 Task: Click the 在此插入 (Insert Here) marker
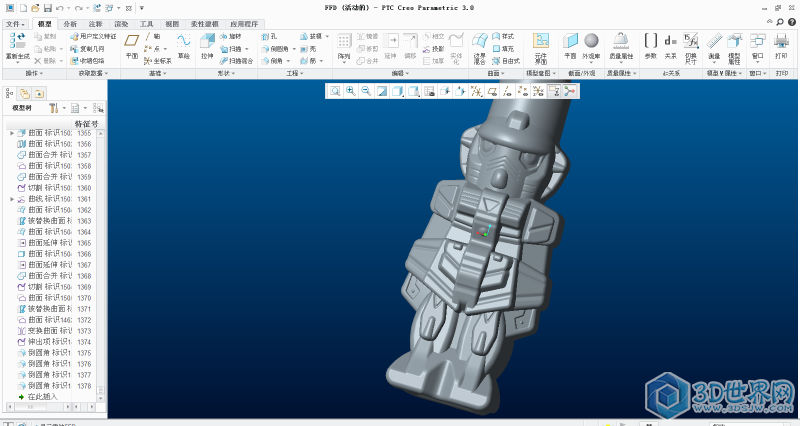[x=38, y=396]
